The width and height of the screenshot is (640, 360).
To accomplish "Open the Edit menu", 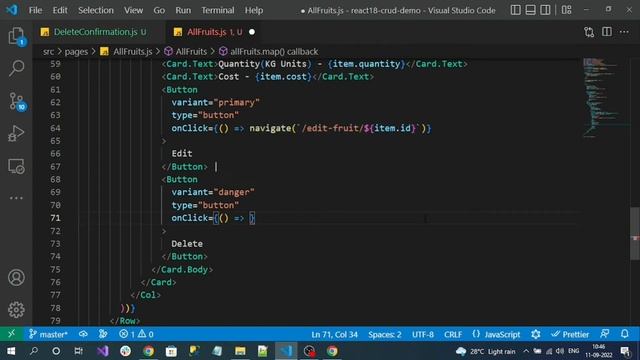I will tap(60, 10).
